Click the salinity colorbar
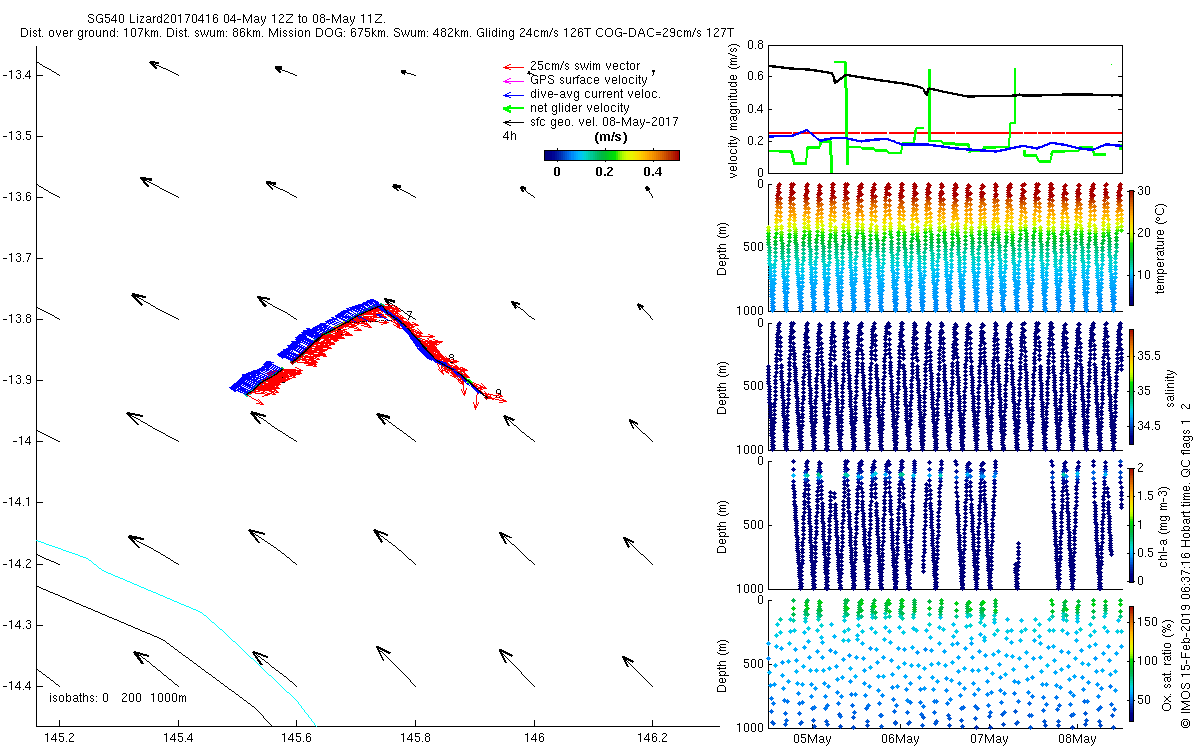 coord(1131,386)
